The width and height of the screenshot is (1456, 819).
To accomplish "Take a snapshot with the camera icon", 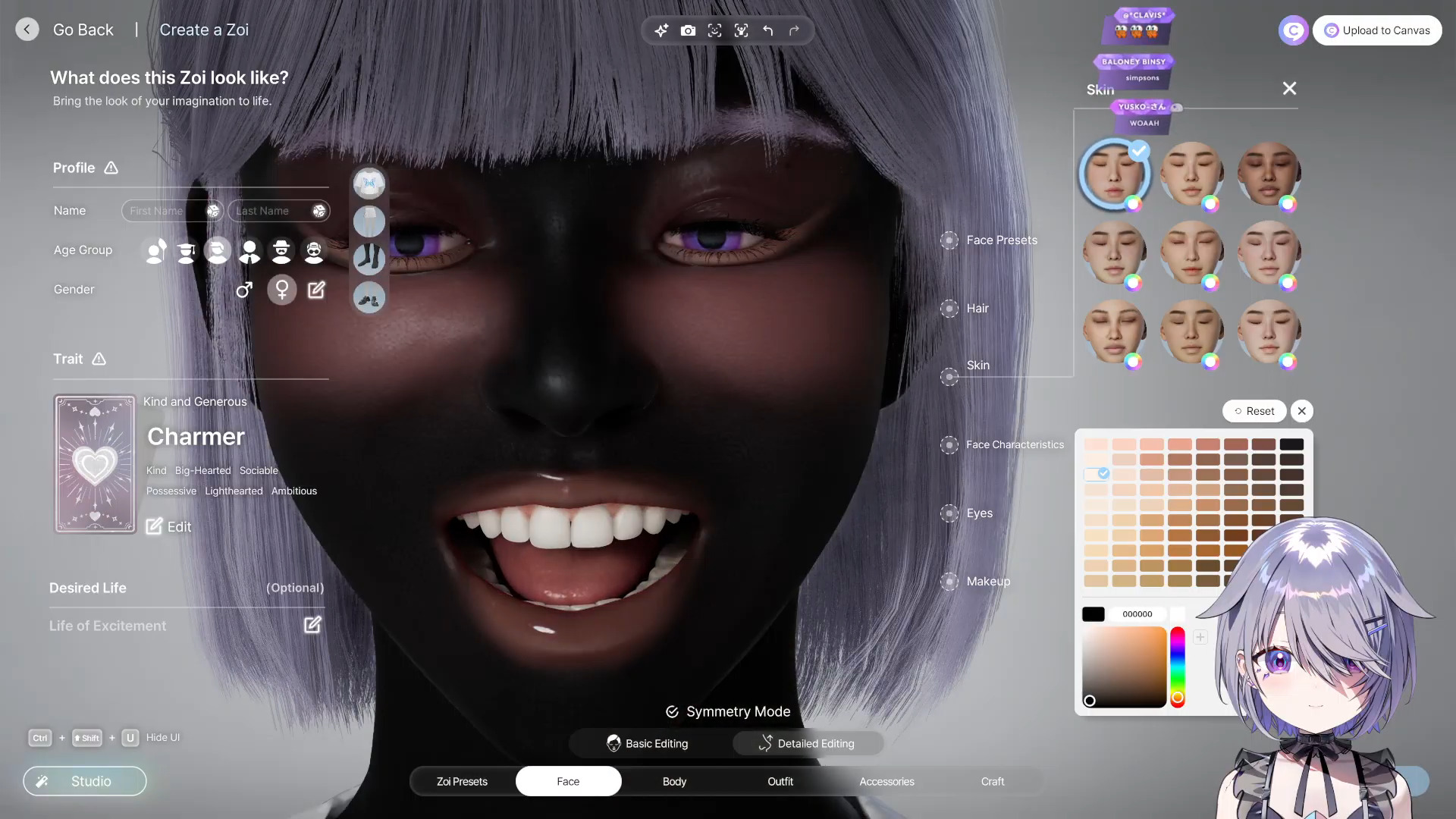I will [x=688, y=30].
